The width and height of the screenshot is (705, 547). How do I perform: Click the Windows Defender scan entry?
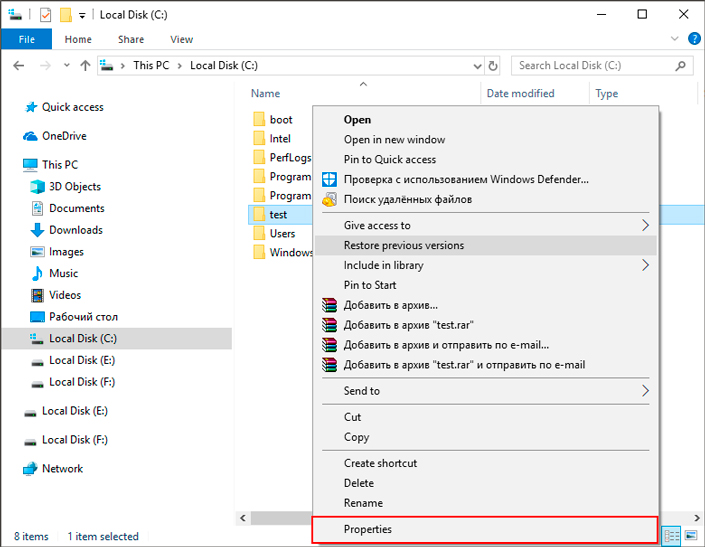(x=486, y=179)
